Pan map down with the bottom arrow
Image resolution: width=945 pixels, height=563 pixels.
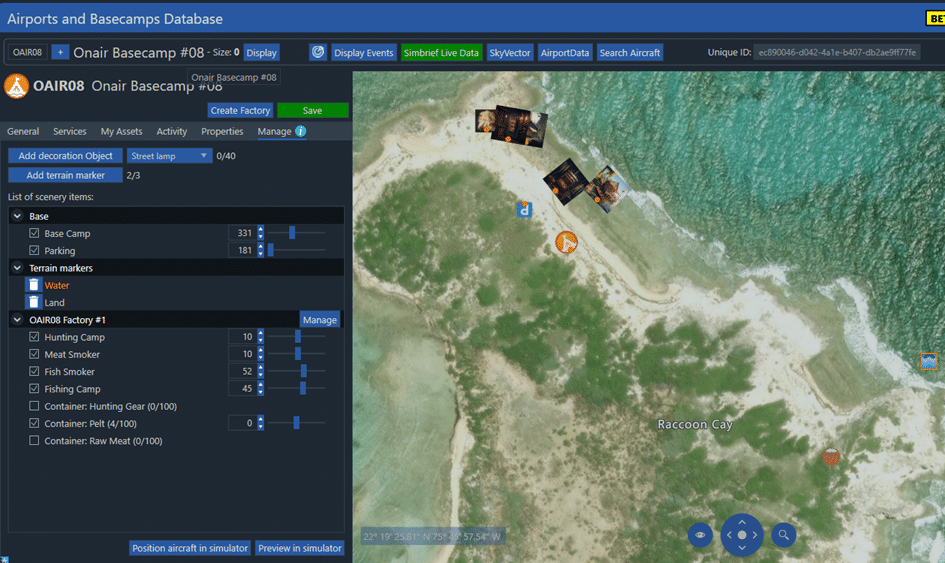pos(742,548)
